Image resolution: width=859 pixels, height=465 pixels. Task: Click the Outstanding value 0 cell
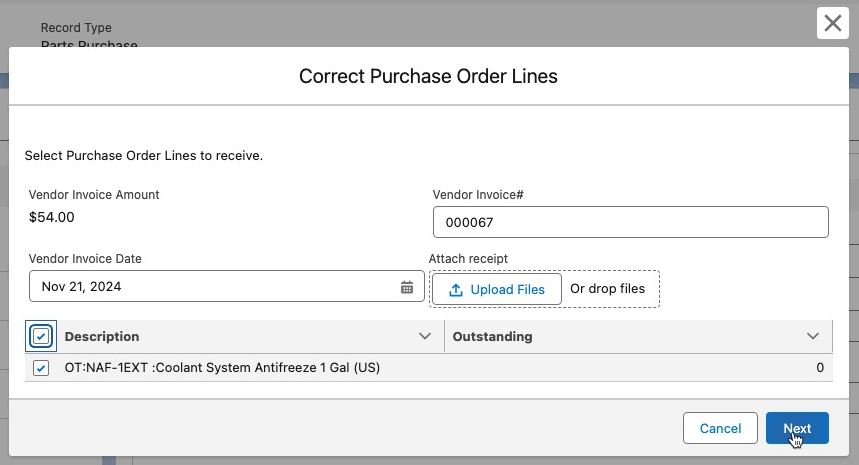(820, 368)
